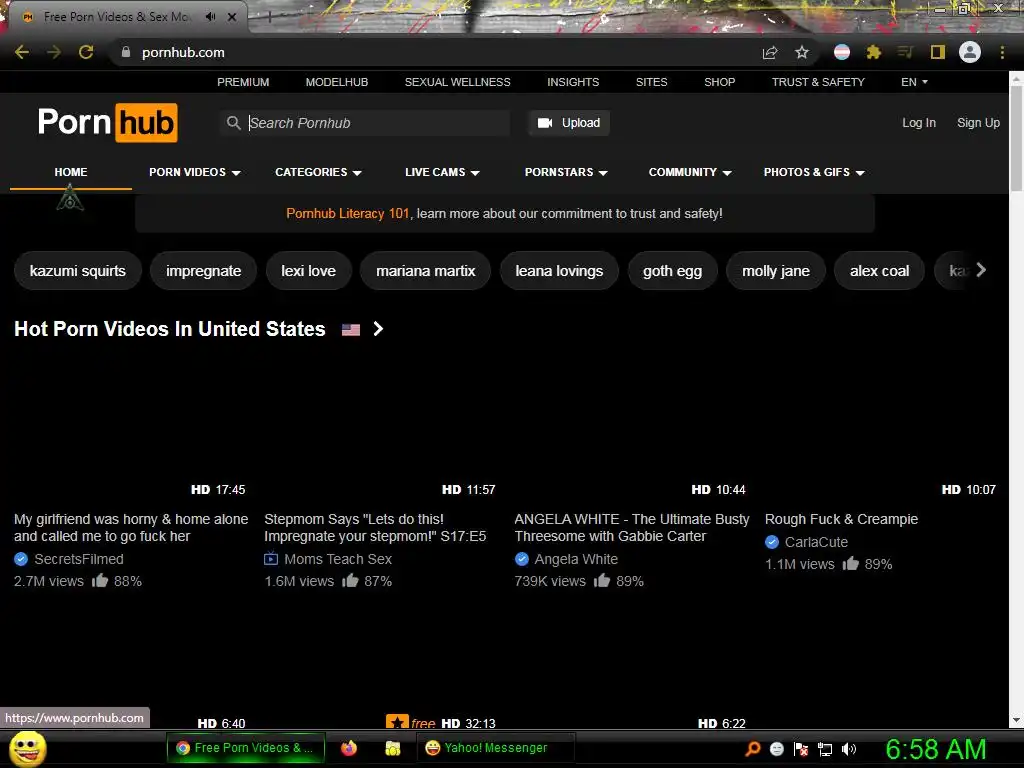The width and height of the screenshot is (1024, 768).
Task: Open the PREMIUM top menu item
Action: click(243, 82)
